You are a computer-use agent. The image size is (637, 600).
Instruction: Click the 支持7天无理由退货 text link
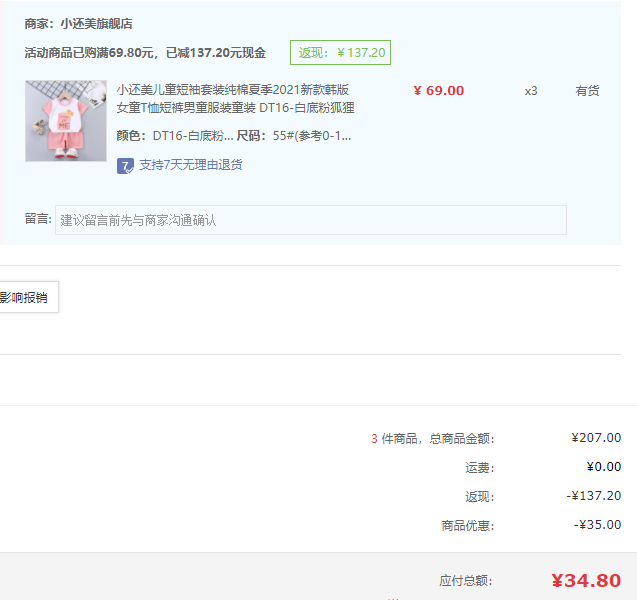[190, 165]
